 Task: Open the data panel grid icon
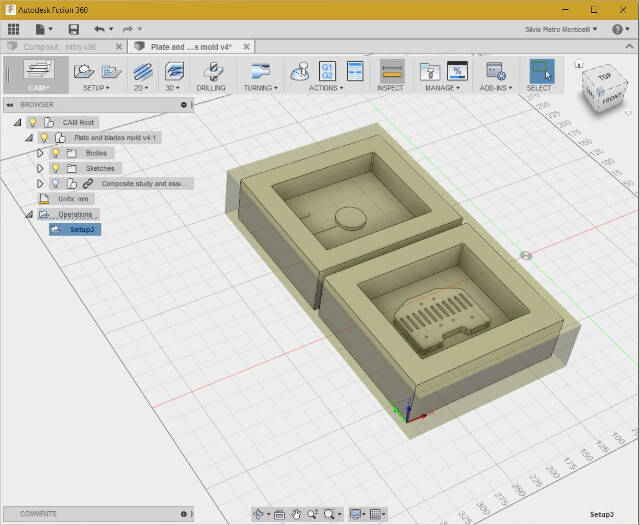[x=13, y=29]
